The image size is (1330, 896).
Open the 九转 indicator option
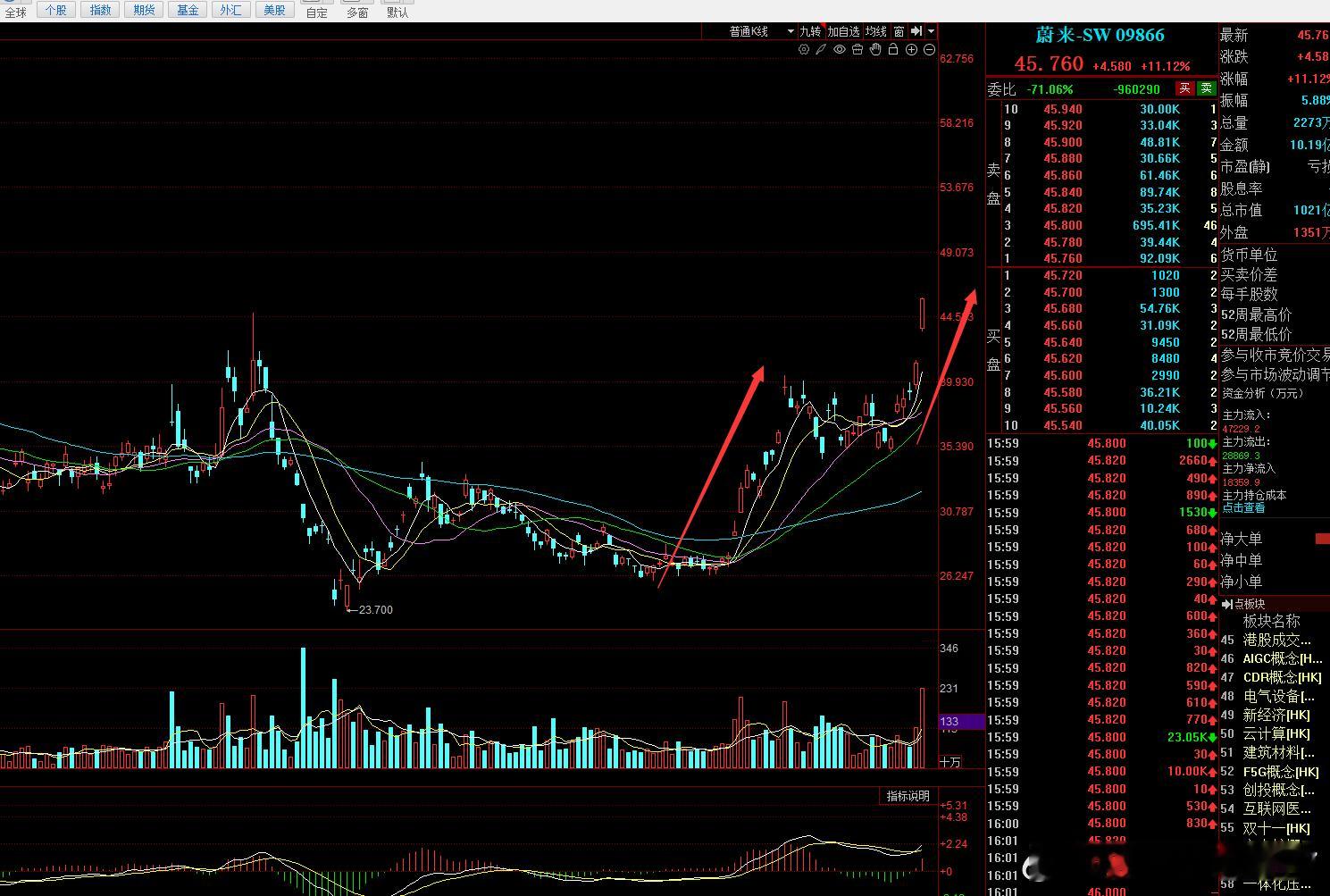(810, 31)
